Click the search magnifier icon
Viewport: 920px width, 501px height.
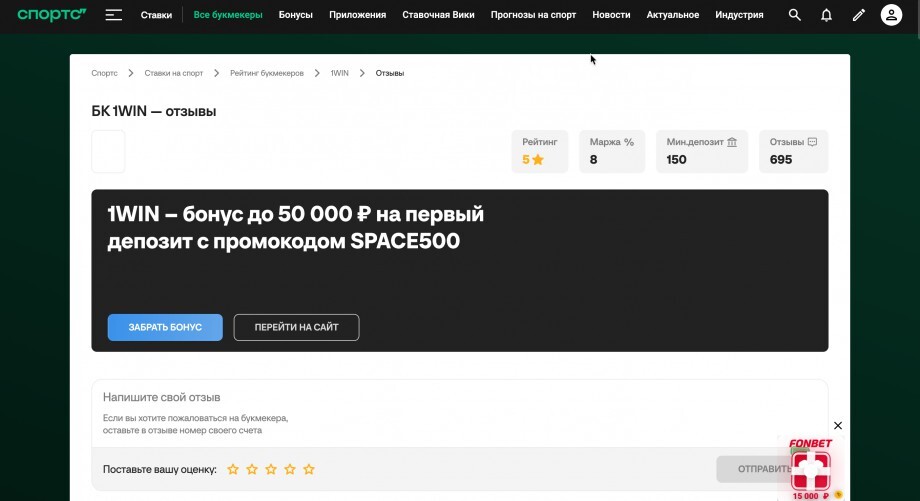[795, 15]
